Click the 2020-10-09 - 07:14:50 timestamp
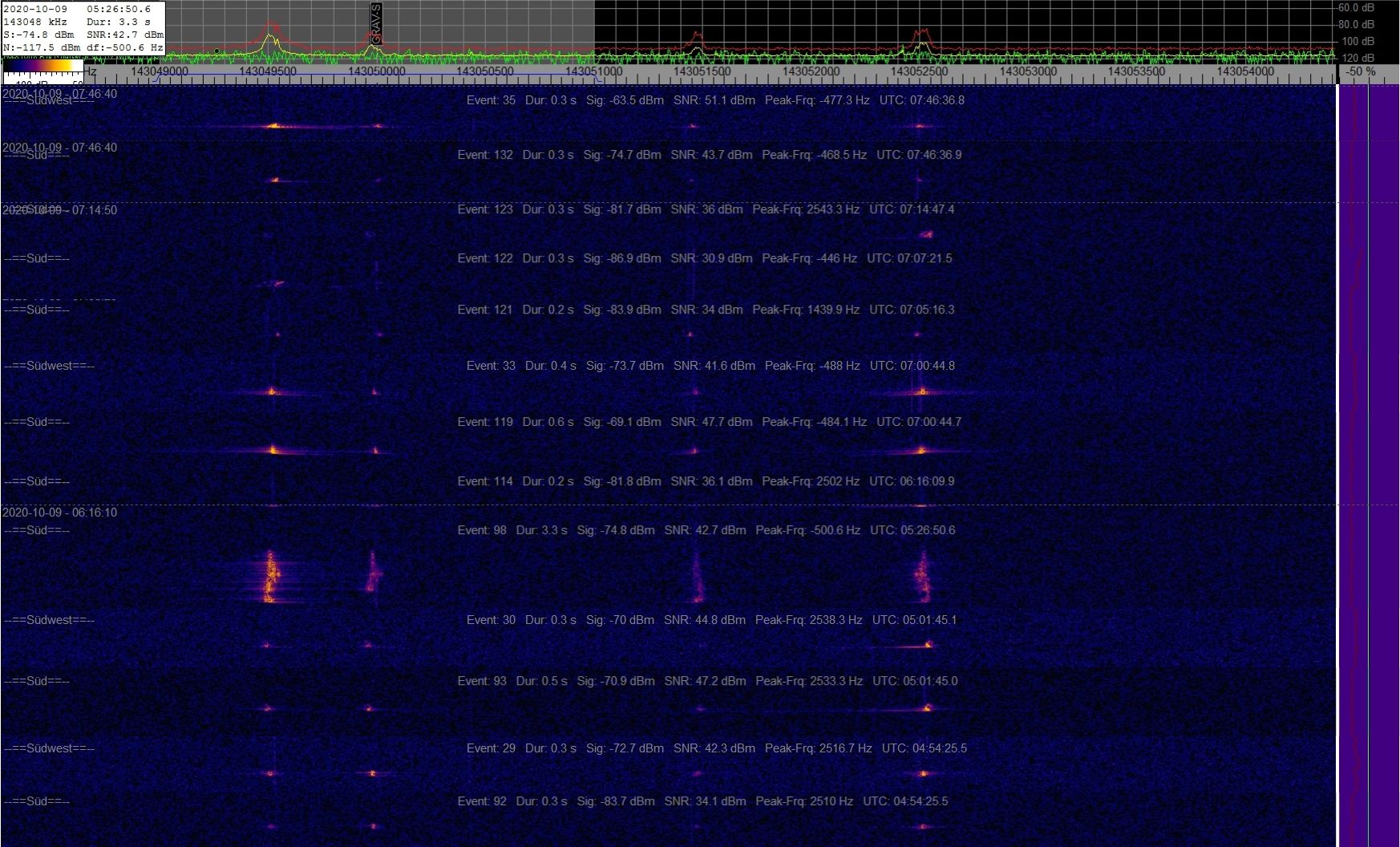This screenshot has width=1400, height=847. (60, 210)
